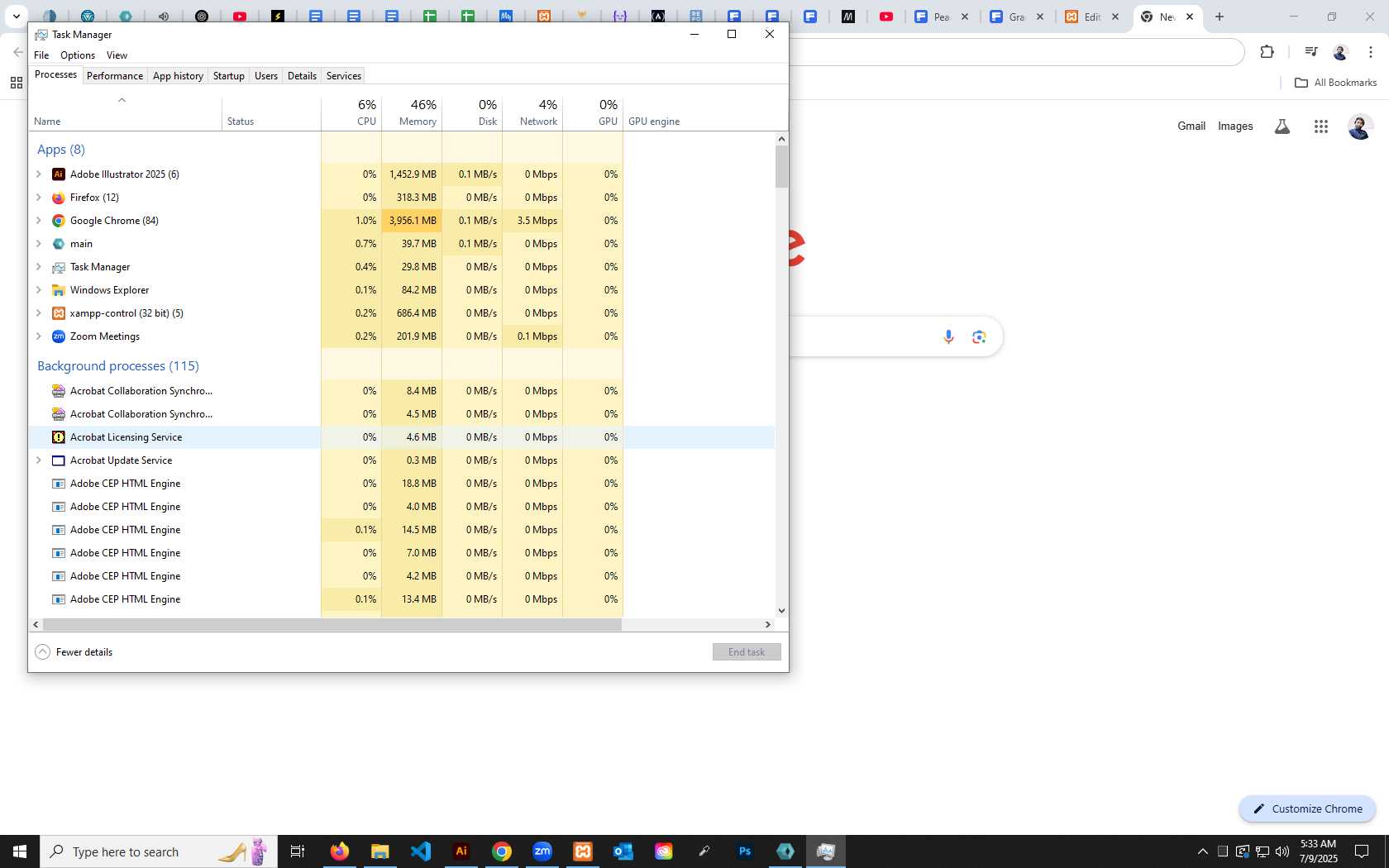Open the View menu in Task Manager
This screenshot has width=1389, height=868.
click(117, 55)
